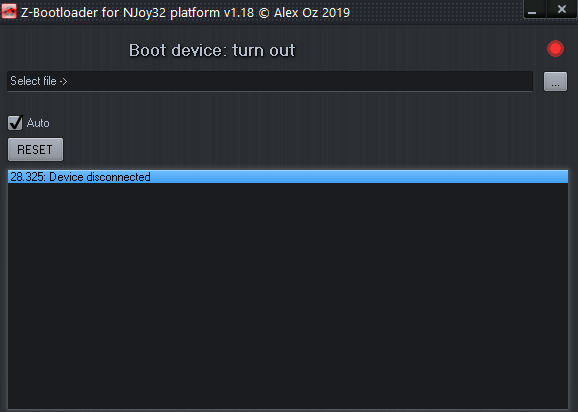The width and height of the screenshot is (578, 412).
Task: Open file browser with the ellipsis button
Action: 555,81
